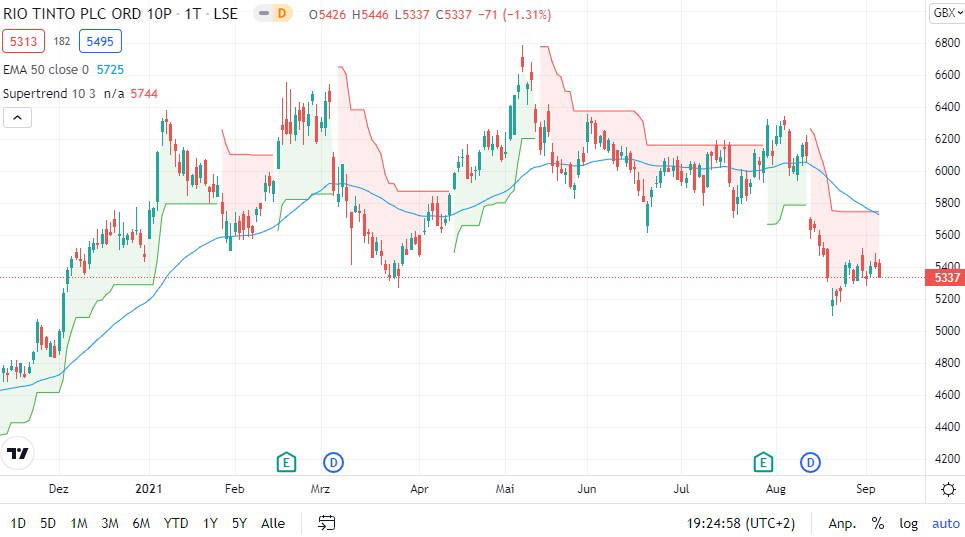Open the late-July earnings E marker
The image size is (965, 537).
(x=763, y=462)
